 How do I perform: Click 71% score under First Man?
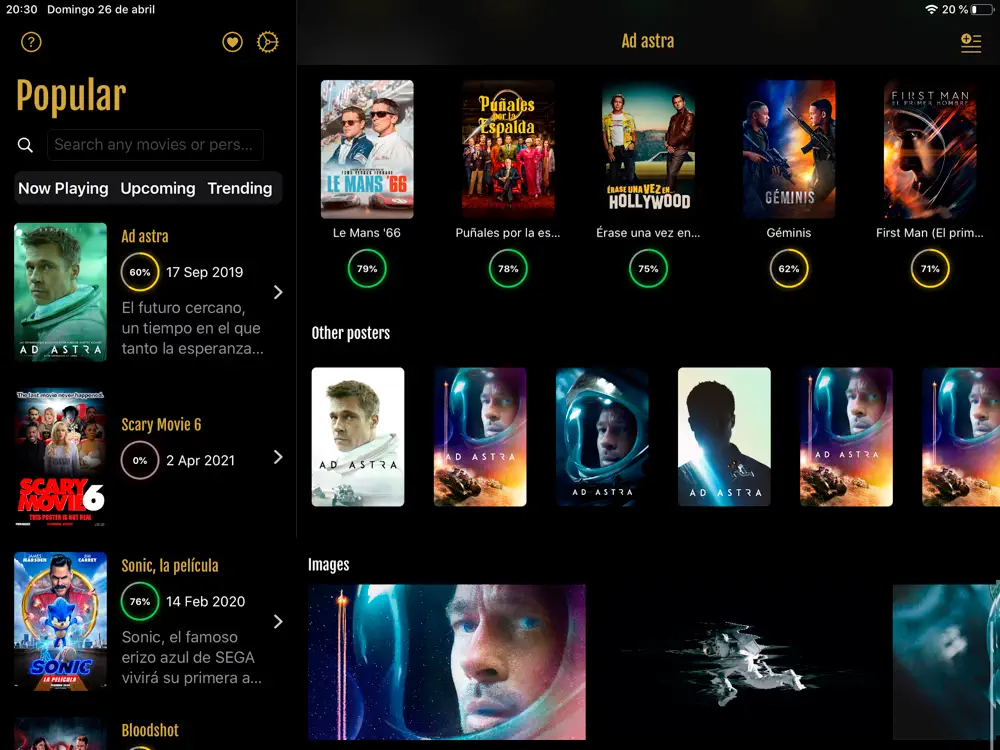930,268
